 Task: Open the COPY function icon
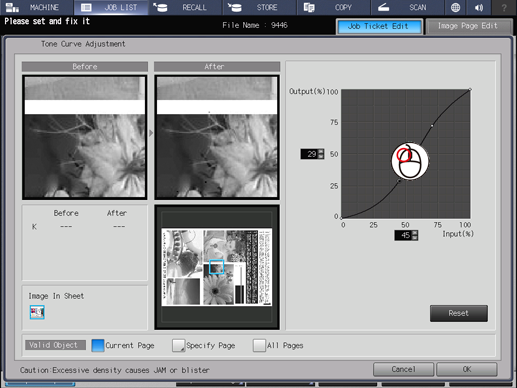(x=309, y=7)
